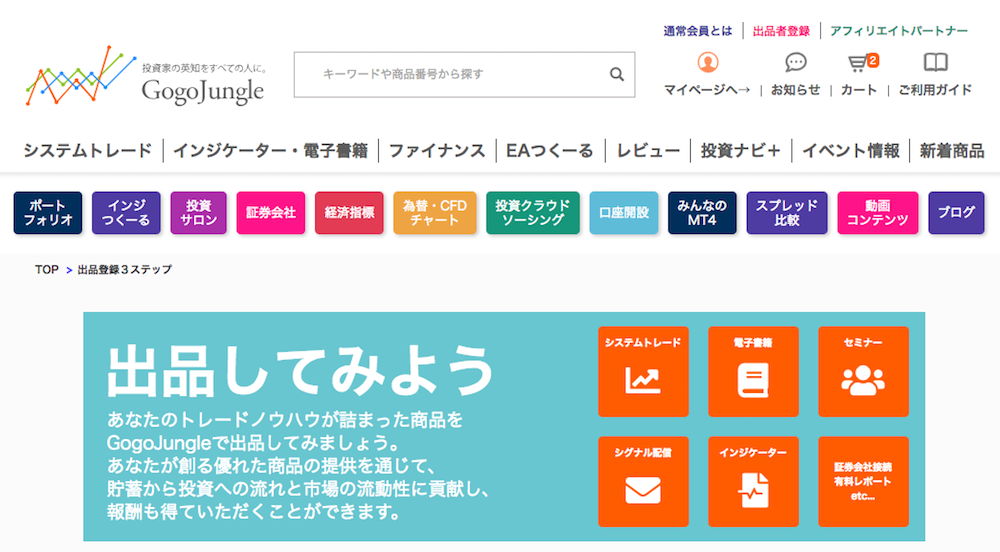Click みんなのMT4 button
The width and height of the screenshot is (1000, 552).
[702, 213]
